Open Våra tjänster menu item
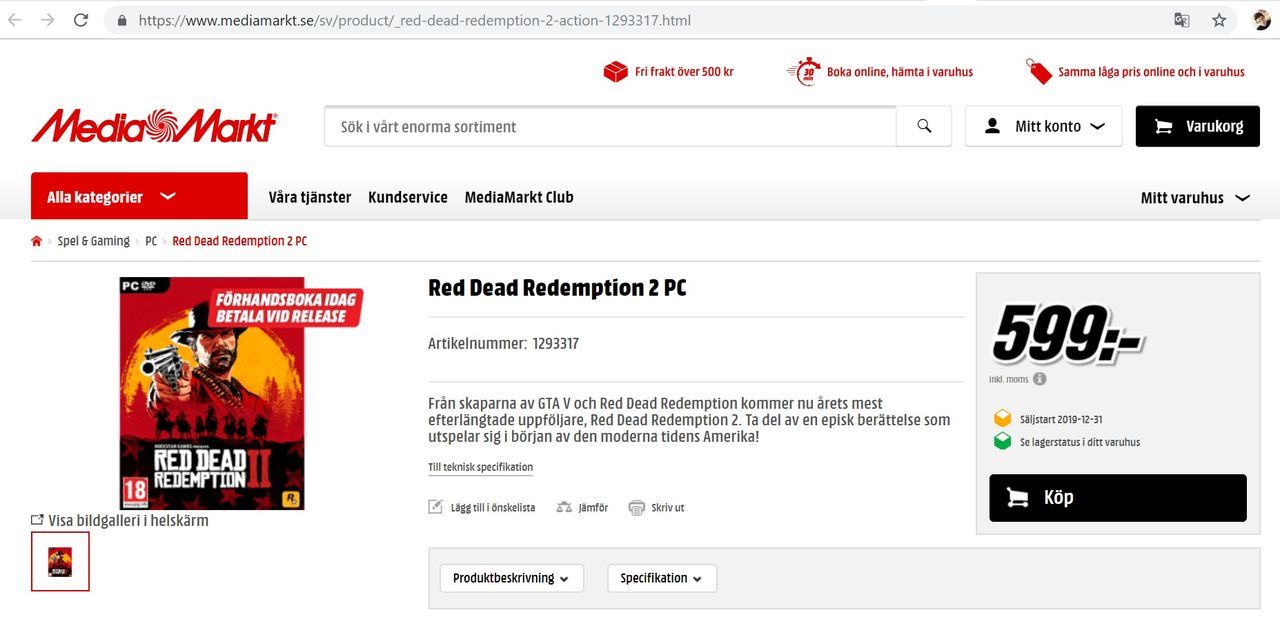Screen dimensions: 1280x619 [310, 197]
